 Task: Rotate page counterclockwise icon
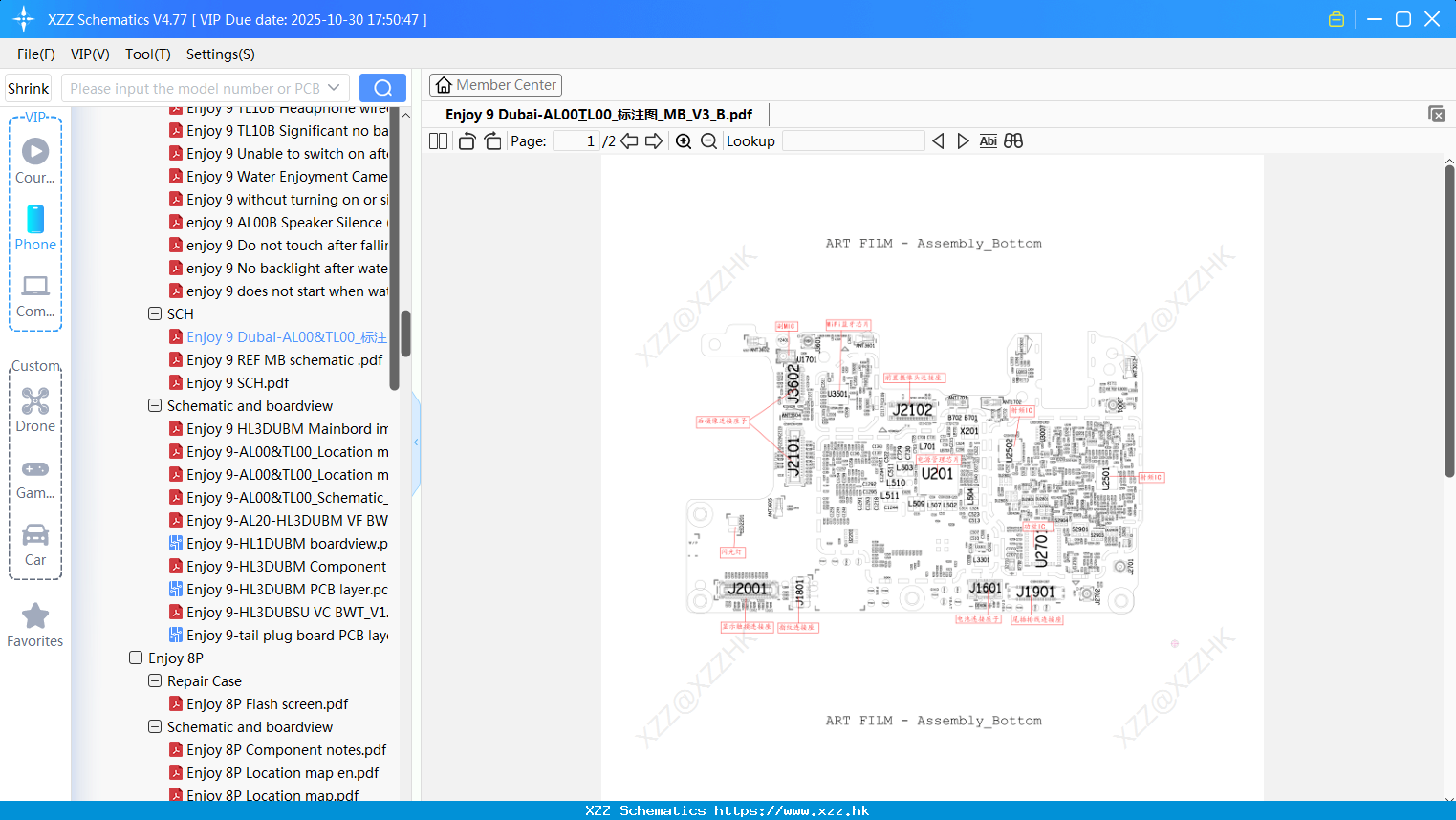pos(467,141)
